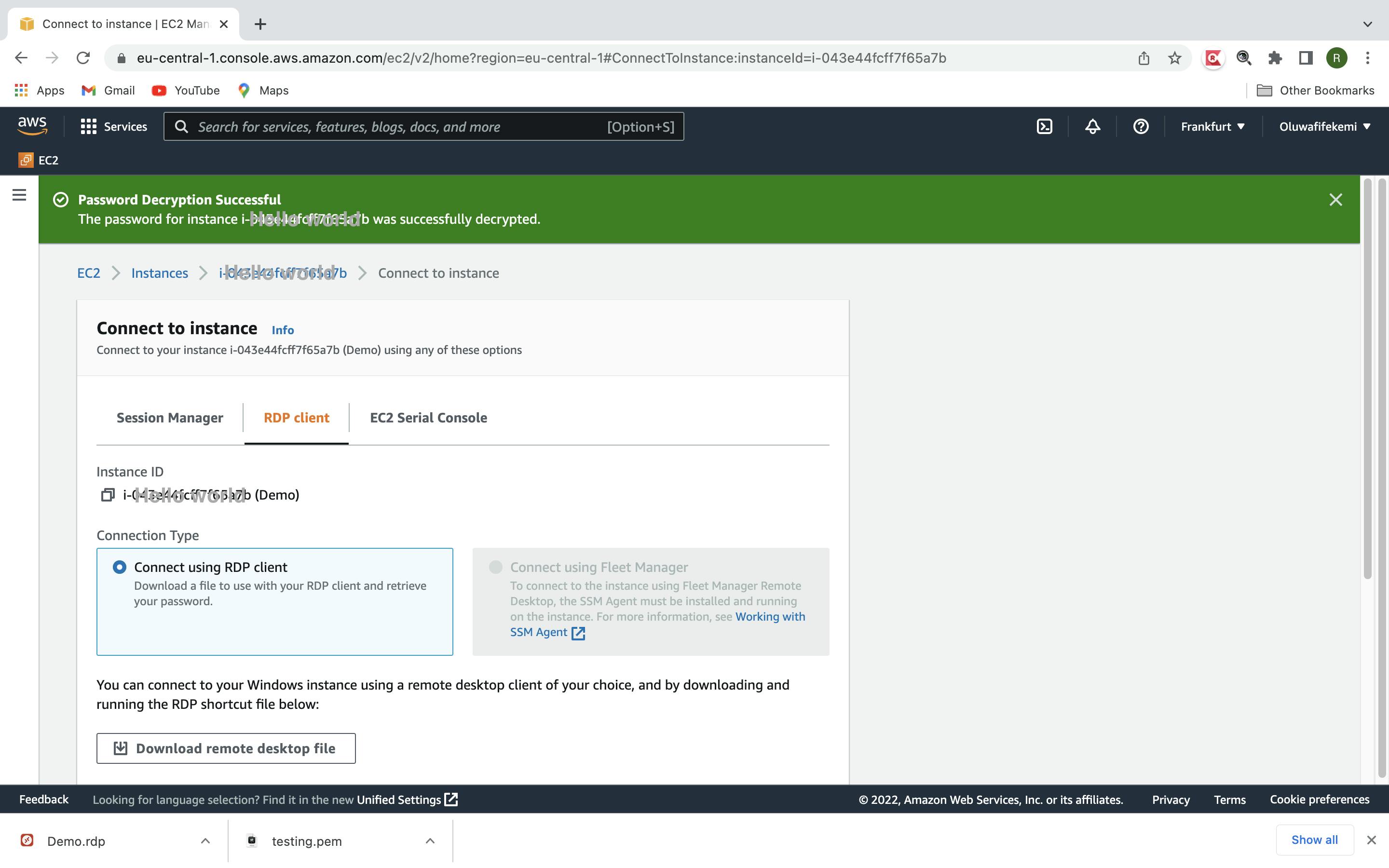Open the Extensions puzzle icon
1389x868 pixels.
(x=1275, y=58)
